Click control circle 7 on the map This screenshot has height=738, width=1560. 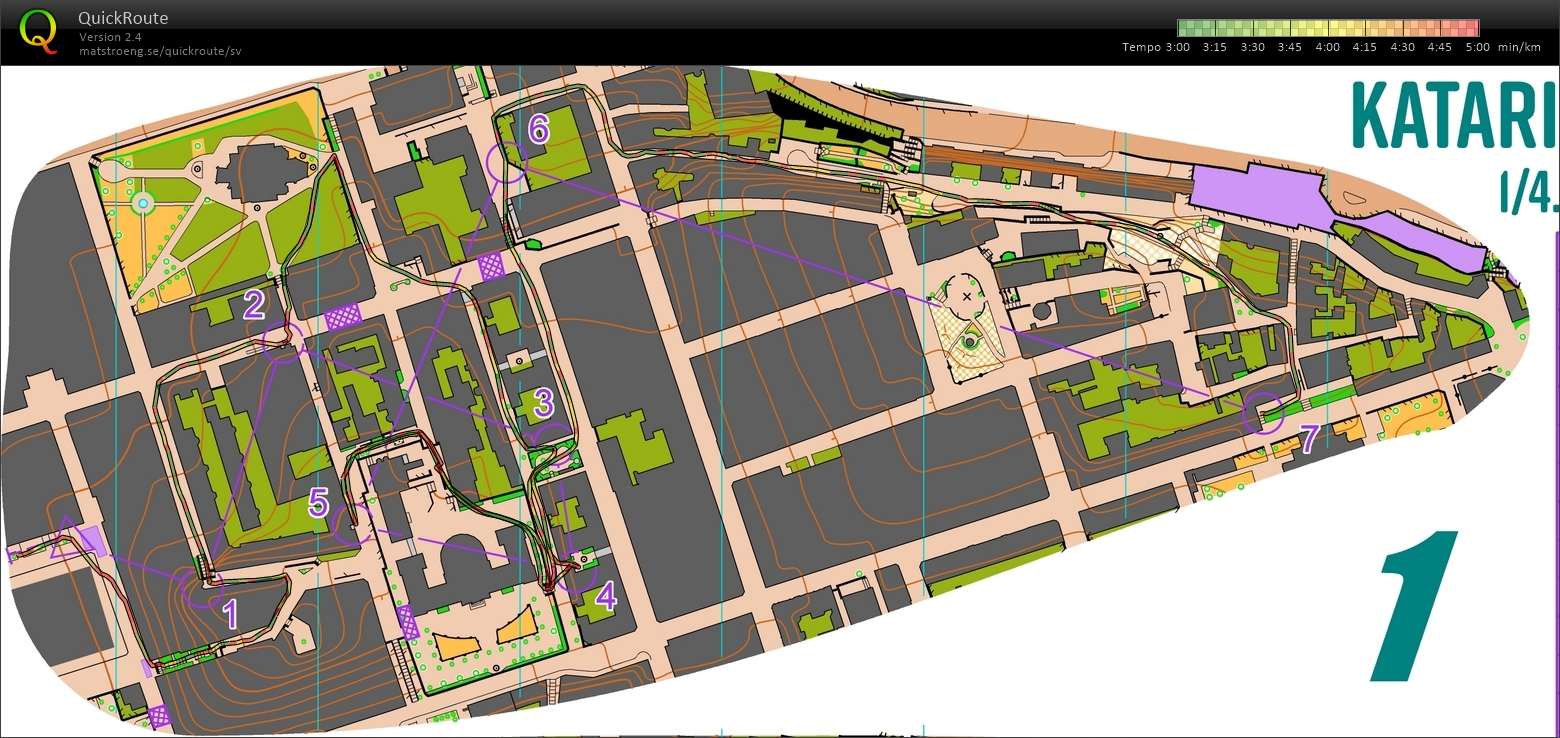tap(1263, 414)
